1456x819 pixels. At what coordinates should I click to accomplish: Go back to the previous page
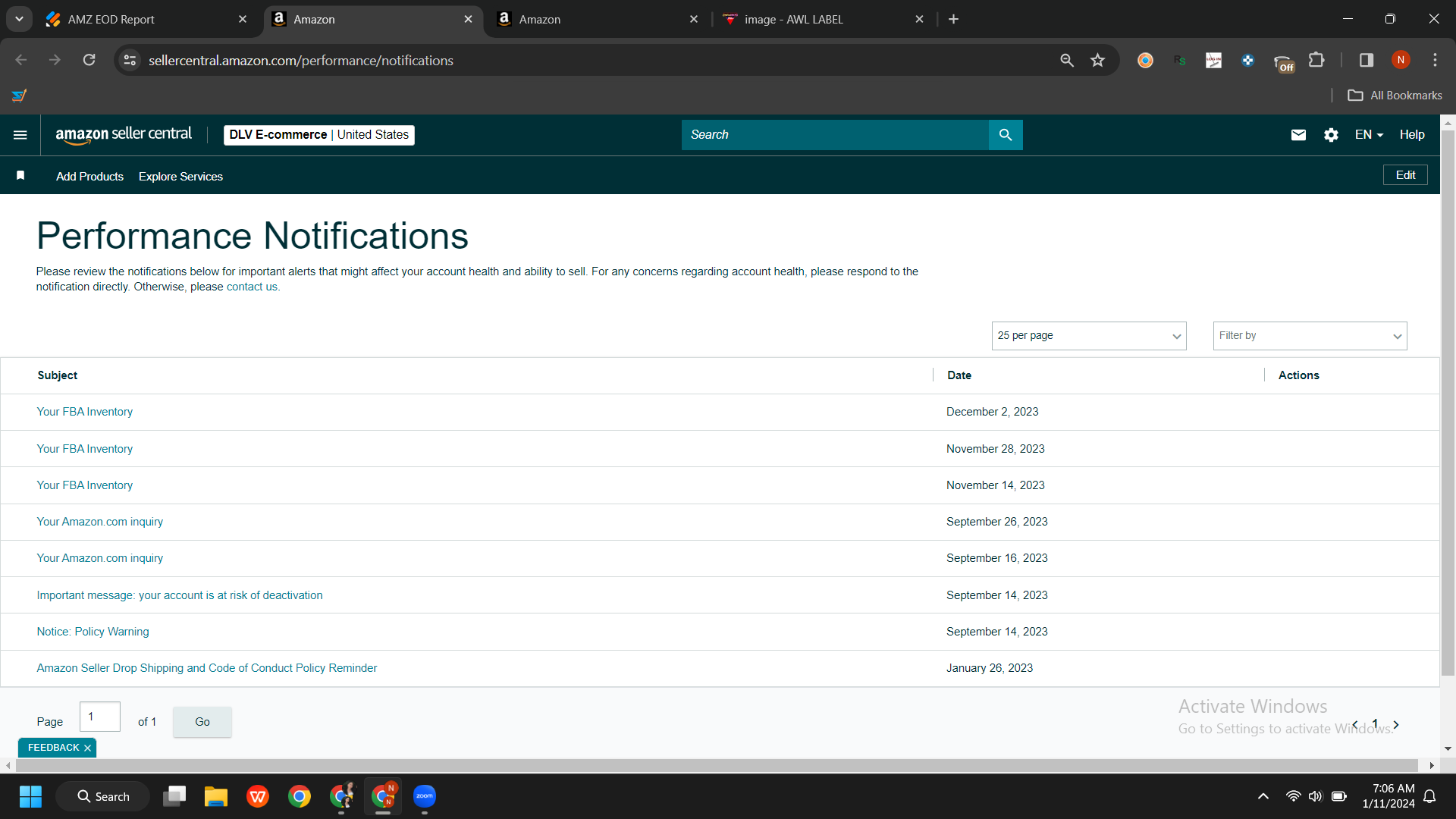coord(21,60)
